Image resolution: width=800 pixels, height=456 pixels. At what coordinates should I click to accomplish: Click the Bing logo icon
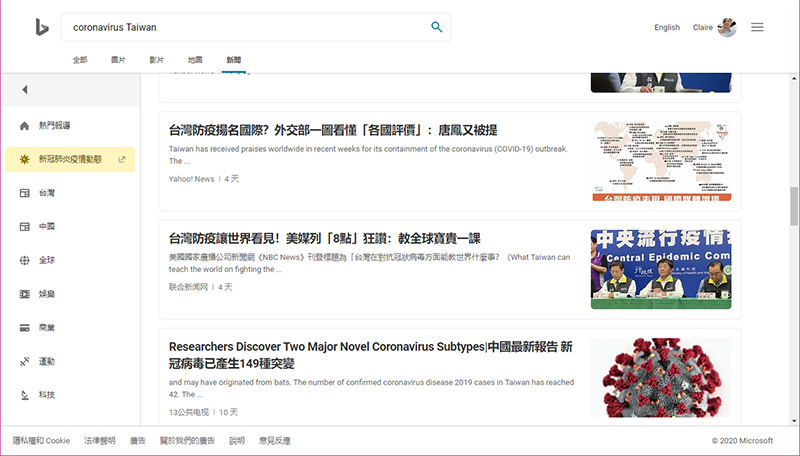pos(41,27)
